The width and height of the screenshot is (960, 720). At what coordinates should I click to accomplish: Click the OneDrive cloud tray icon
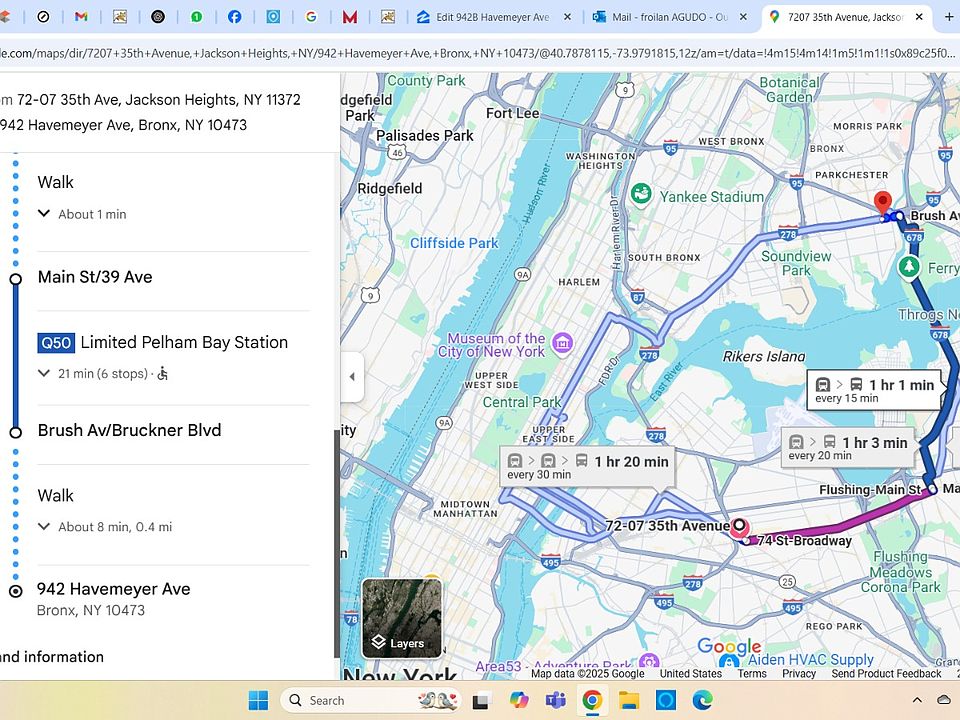[944, 700]
